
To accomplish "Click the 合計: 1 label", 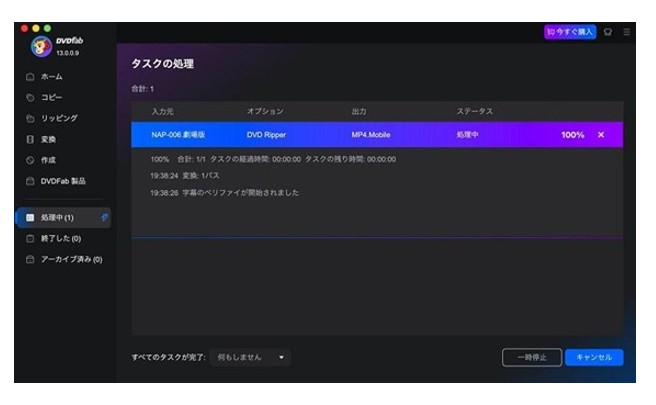I will click(143, 89).
